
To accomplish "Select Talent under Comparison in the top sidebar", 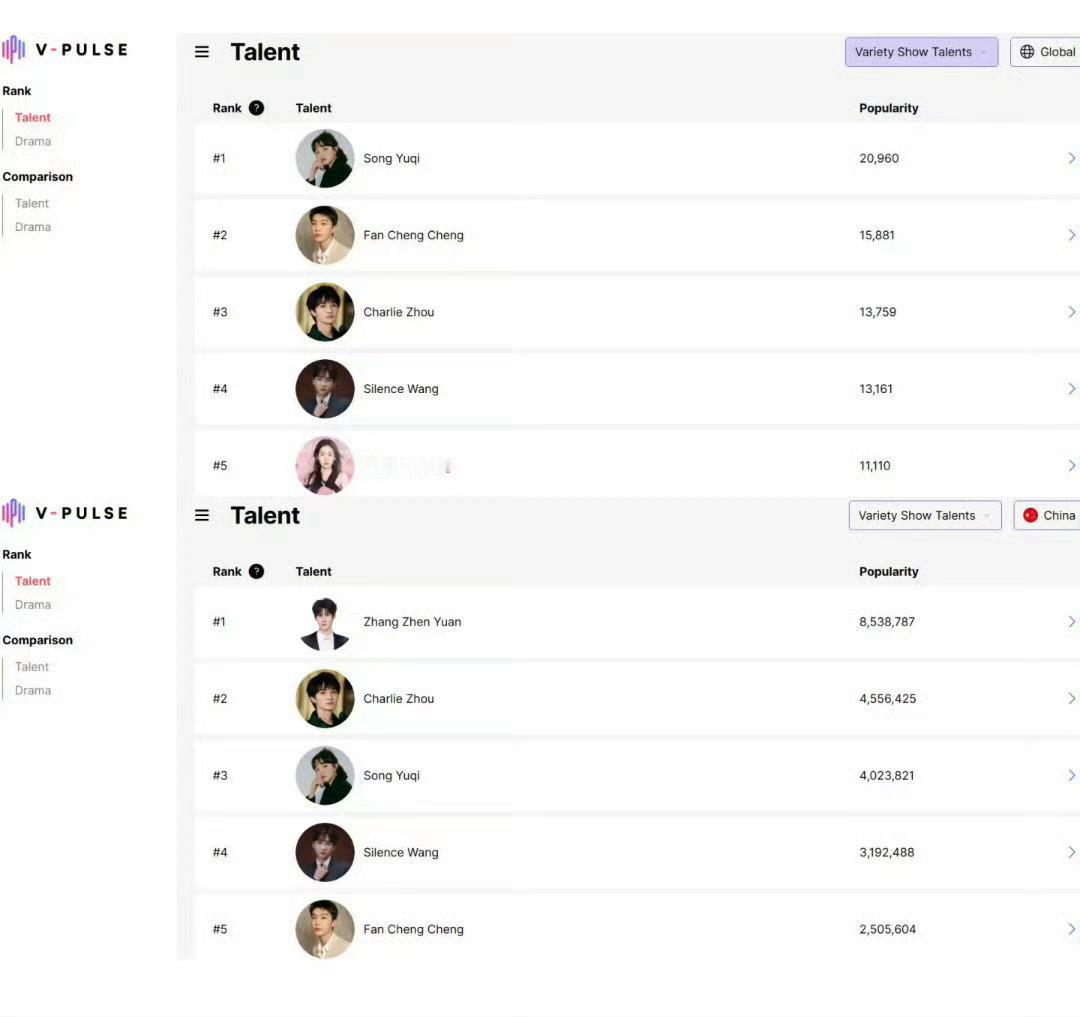I will pos(32,203).
